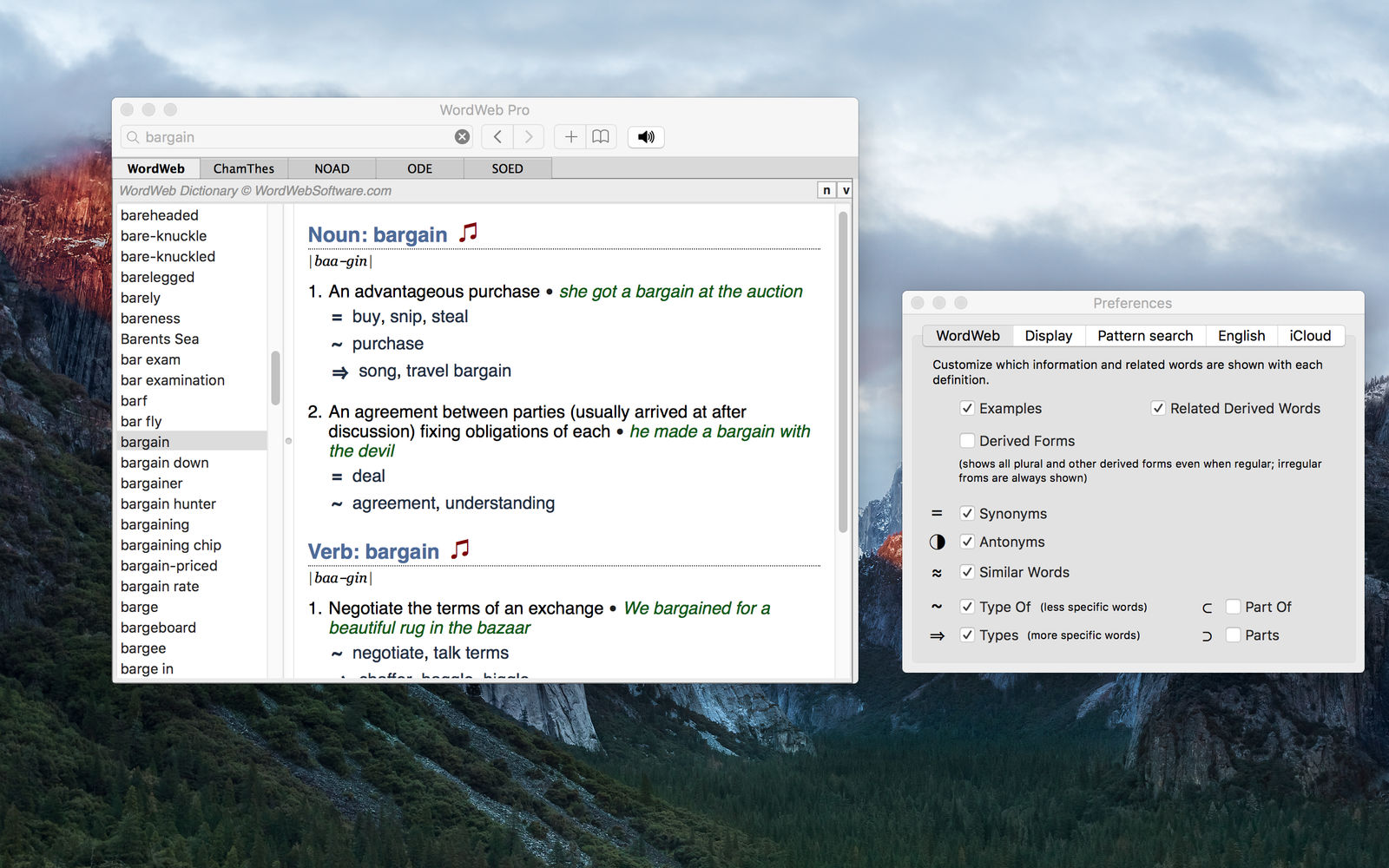This screenshot has width=1389, height=868.
Task: Click the definition pane scrollbar
Action: [x=843, y=372]
